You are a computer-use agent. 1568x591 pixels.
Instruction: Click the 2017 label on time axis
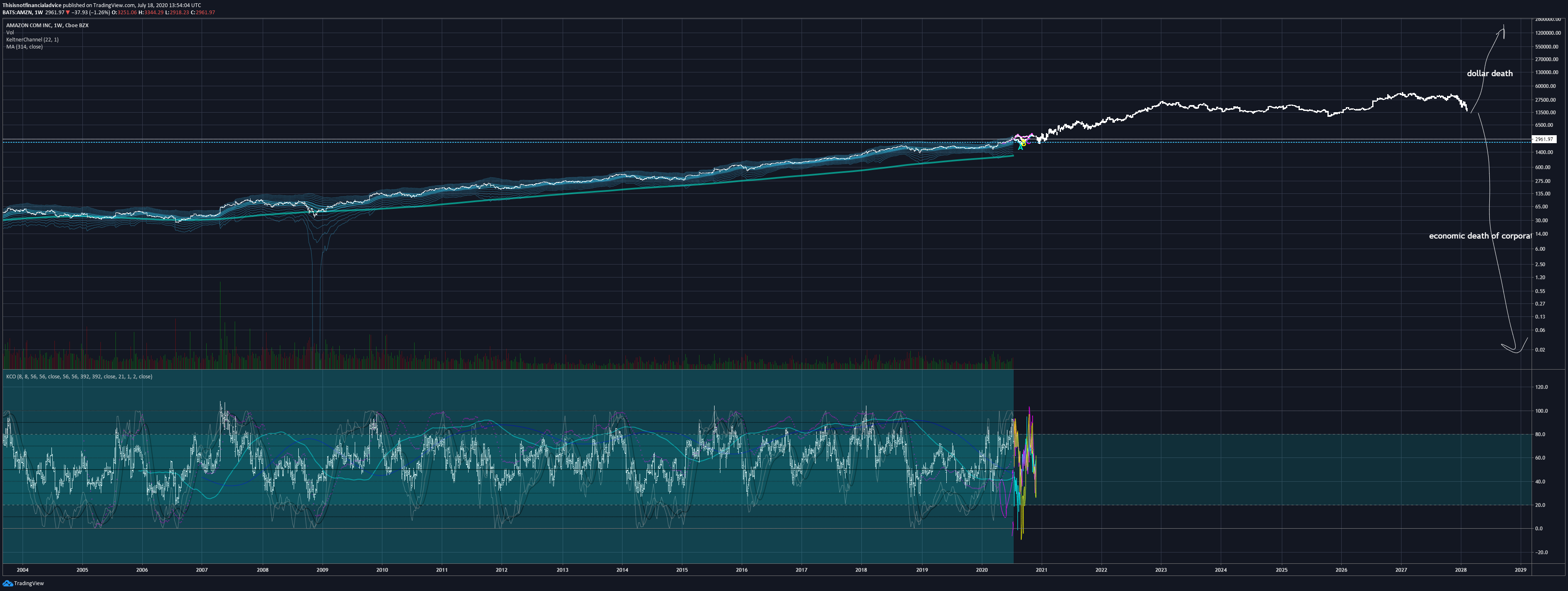coord(801,570)
